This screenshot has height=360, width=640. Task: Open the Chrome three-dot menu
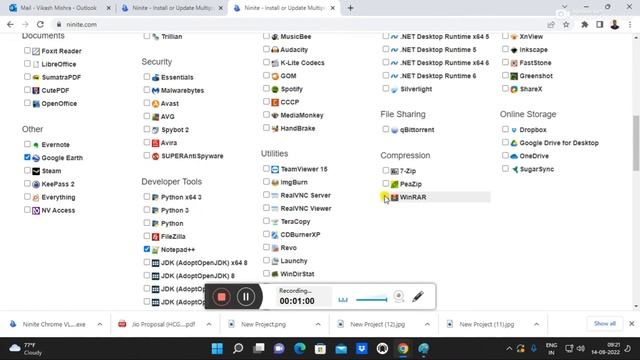pos(630,24)
